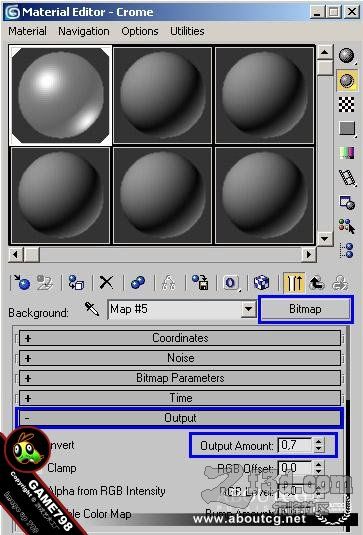Open the Utilities menu
363x535 pixels.
[x=187, y=31]
